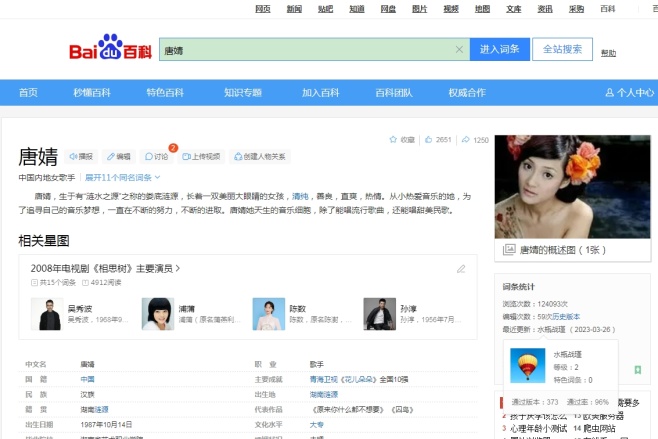The height and width of the screenshot is (439, 658).
Task: Click the green bookmark icon in the sidebar
Action: click(637, 370)
